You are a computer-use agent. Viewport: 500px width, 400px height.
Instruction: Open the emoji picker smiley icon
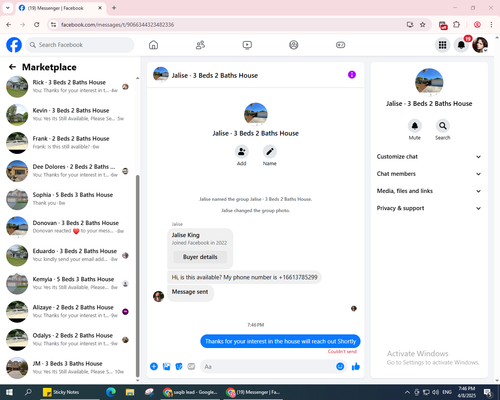tap(340, 367)
